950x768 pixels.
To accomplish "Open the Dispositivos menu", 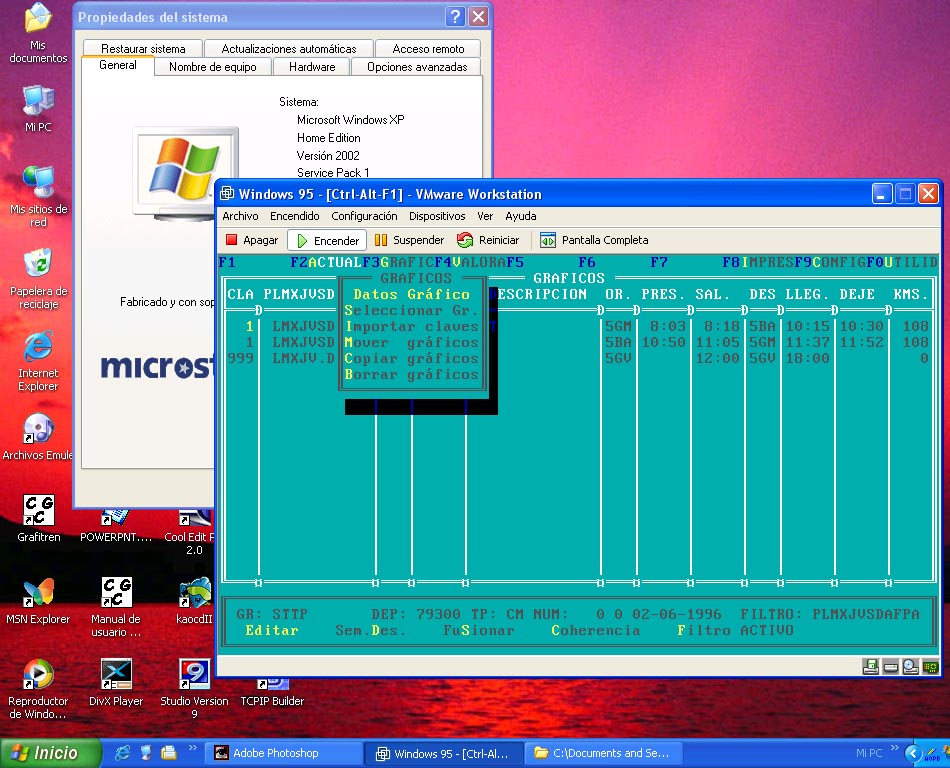I will (x=437, y=216).
